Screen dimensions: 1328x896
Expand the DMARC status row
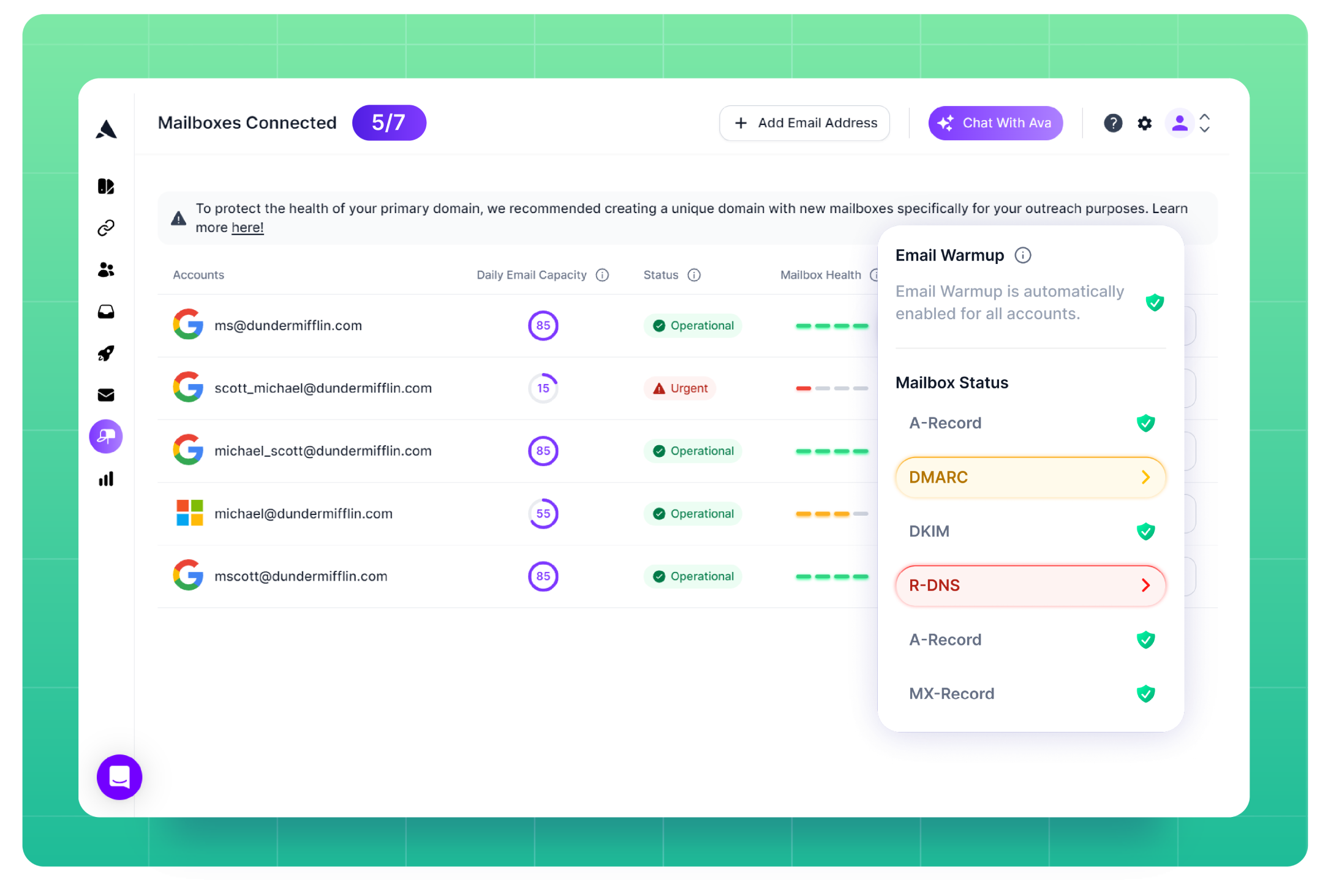tap(1030, 477)
